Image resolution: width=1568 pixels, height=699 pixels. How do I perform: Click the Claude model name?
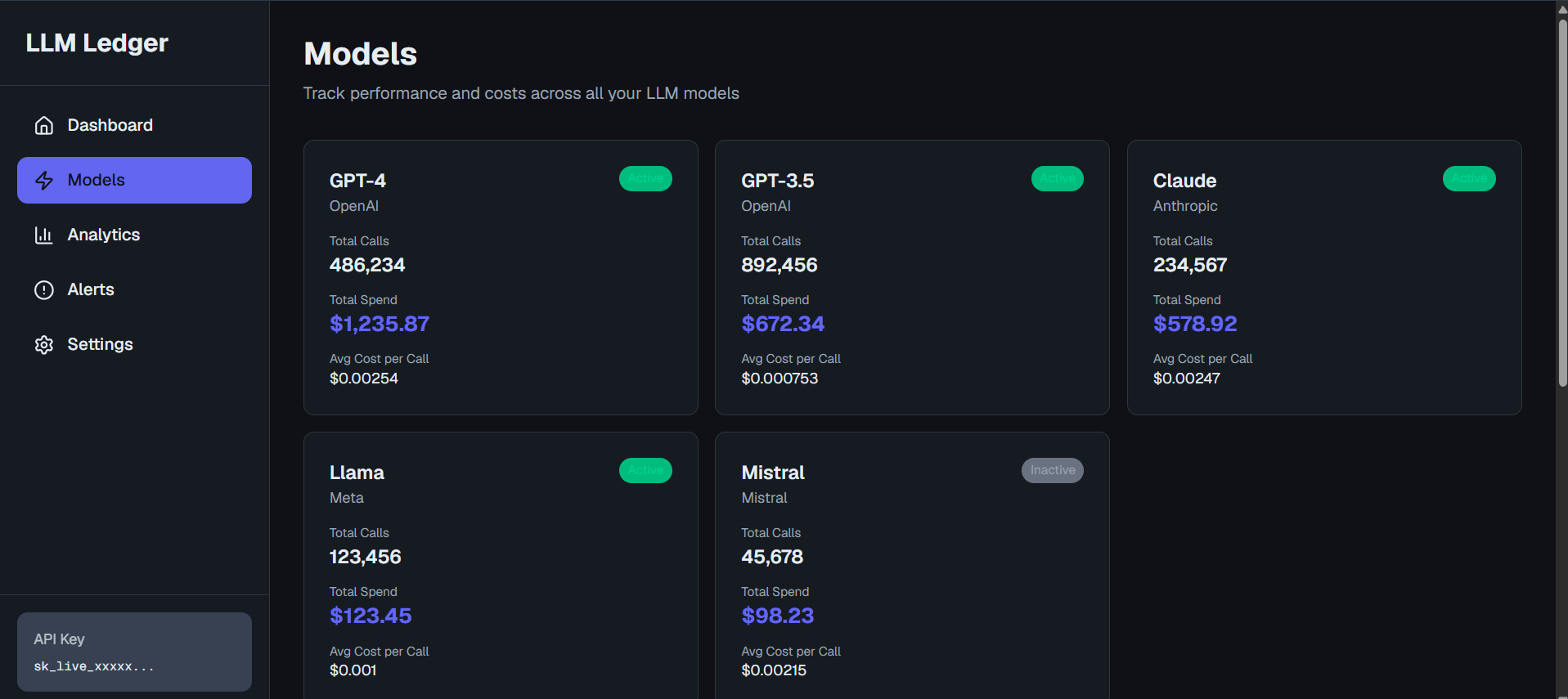1184,181
